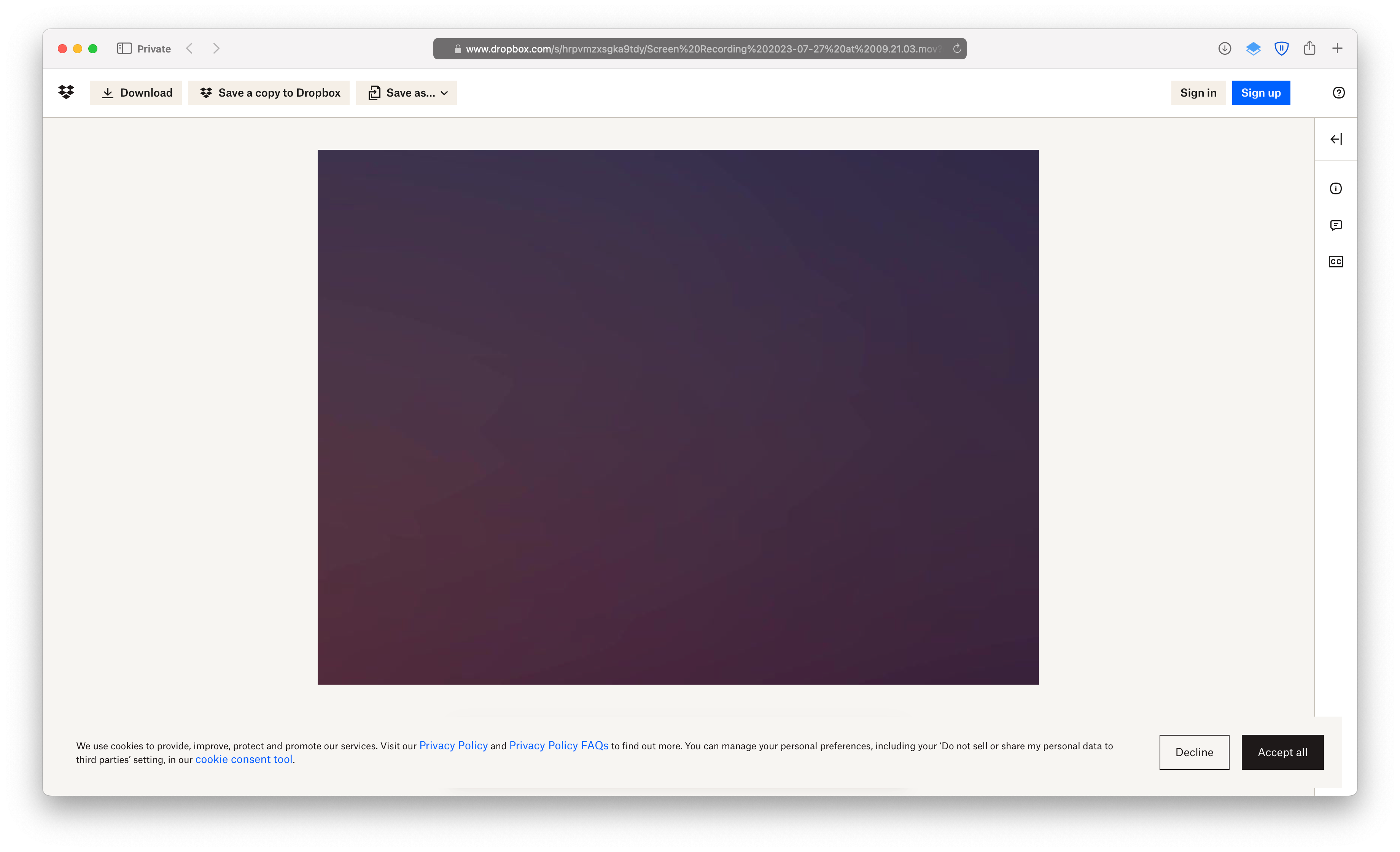
Task: Click the Save a copy to Dropbox icon
Action: click(x=206, y=92)
